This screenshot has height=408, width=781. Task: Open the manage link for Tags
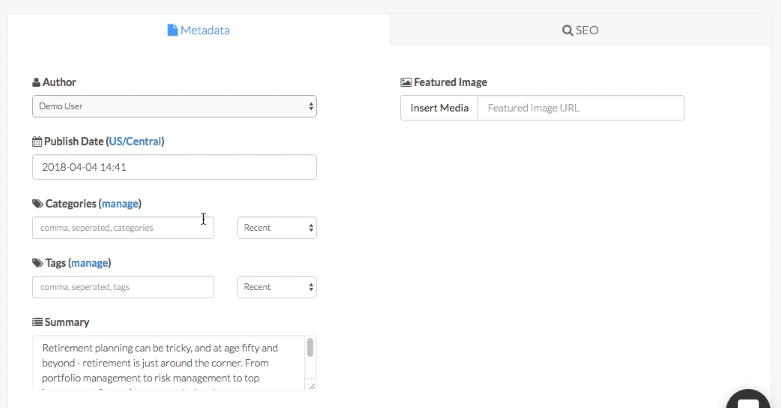(x=90, y=263)
